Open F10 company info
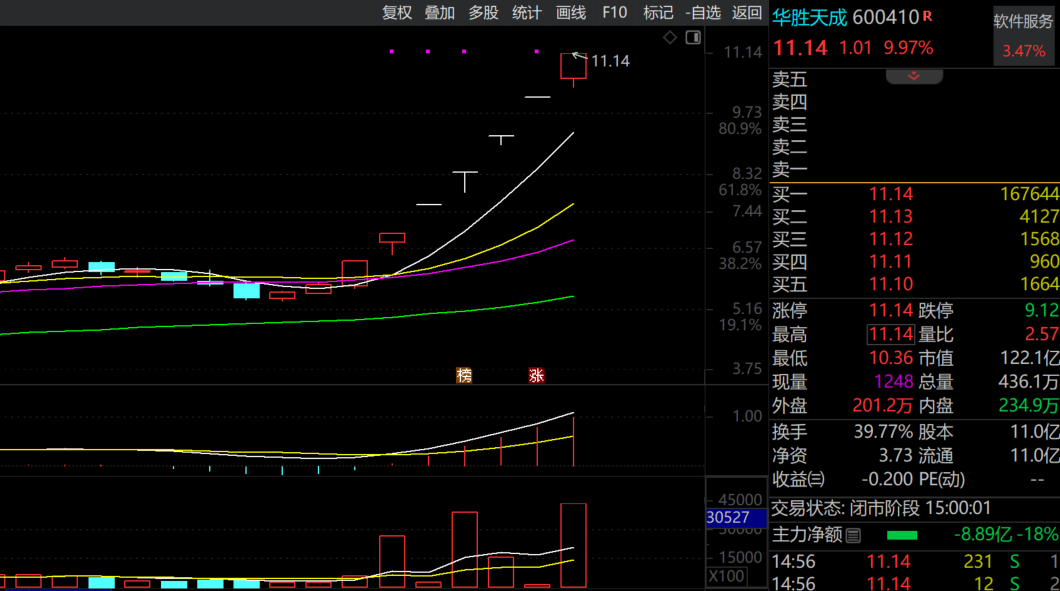Image resolution: width=1060 pixels, height=591 pixels. tap(615, 13)
